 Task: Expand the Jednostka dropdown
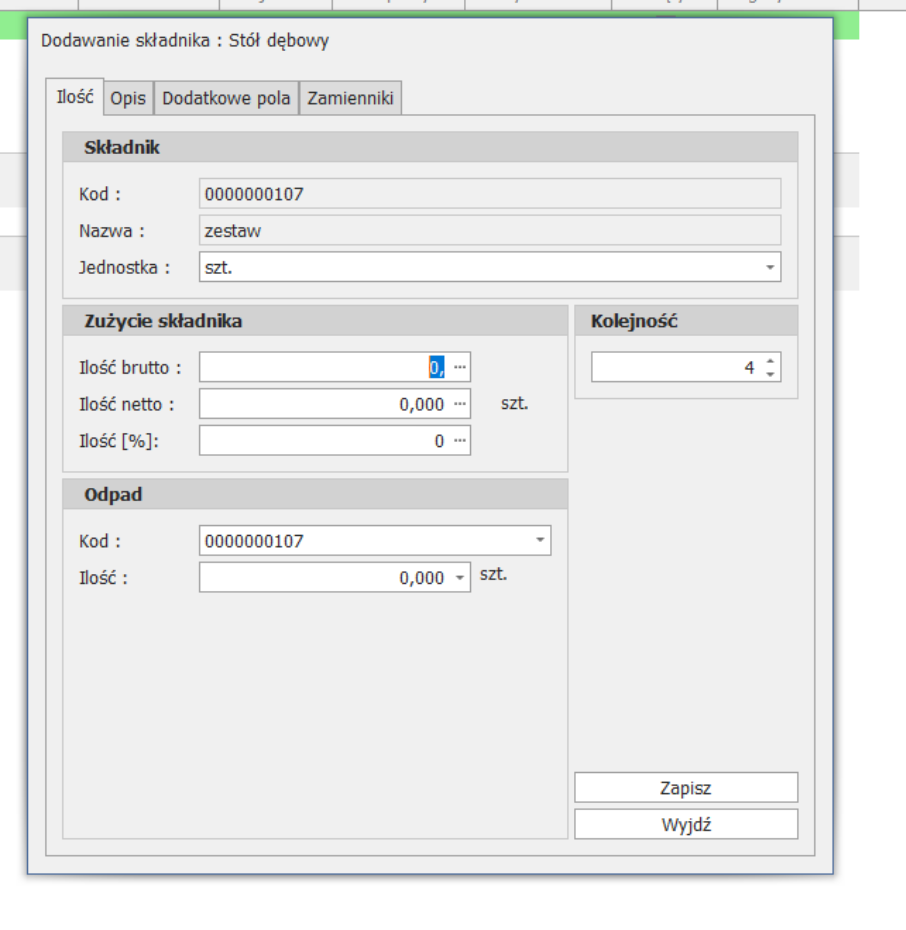tap(769, 268)
